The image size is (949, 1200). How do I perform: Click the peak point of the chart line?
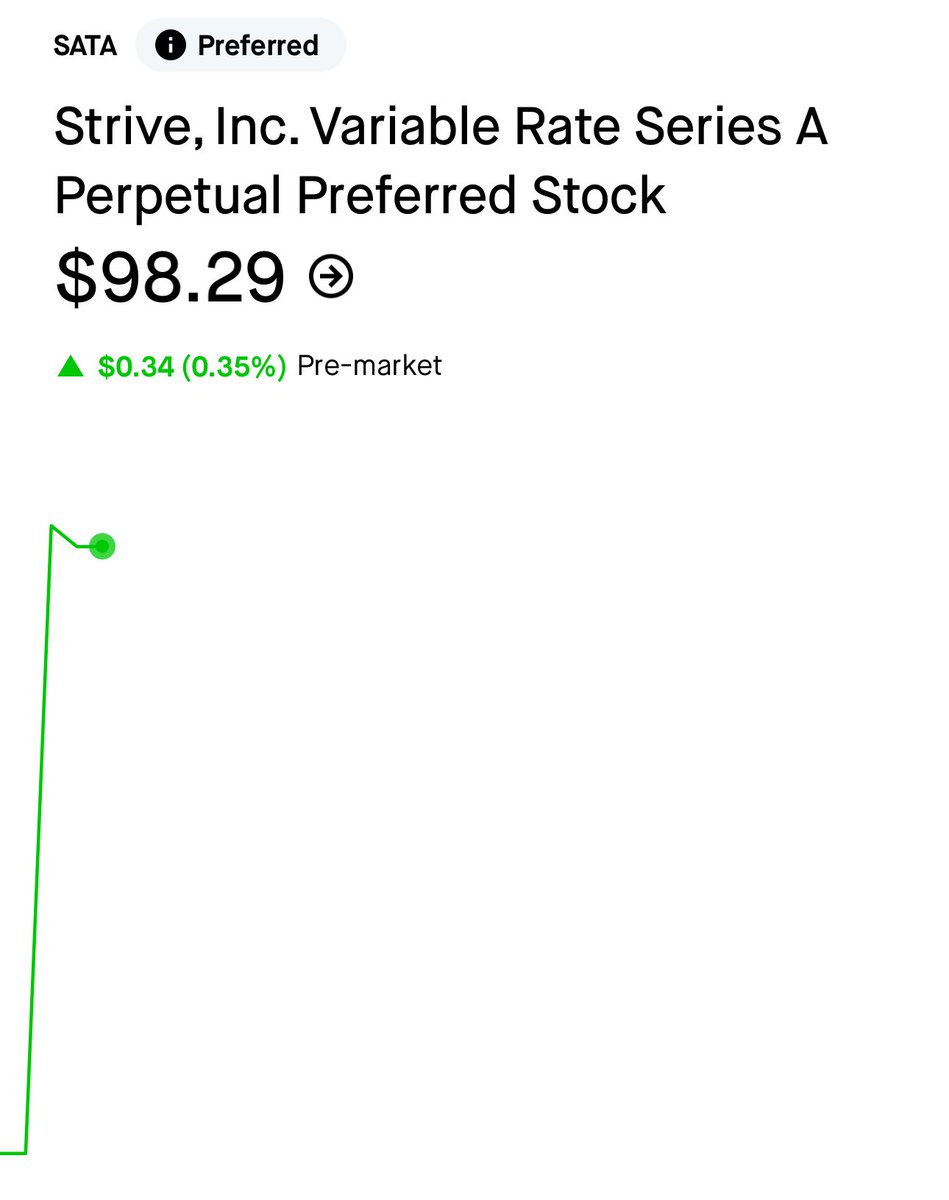[51, 525]
